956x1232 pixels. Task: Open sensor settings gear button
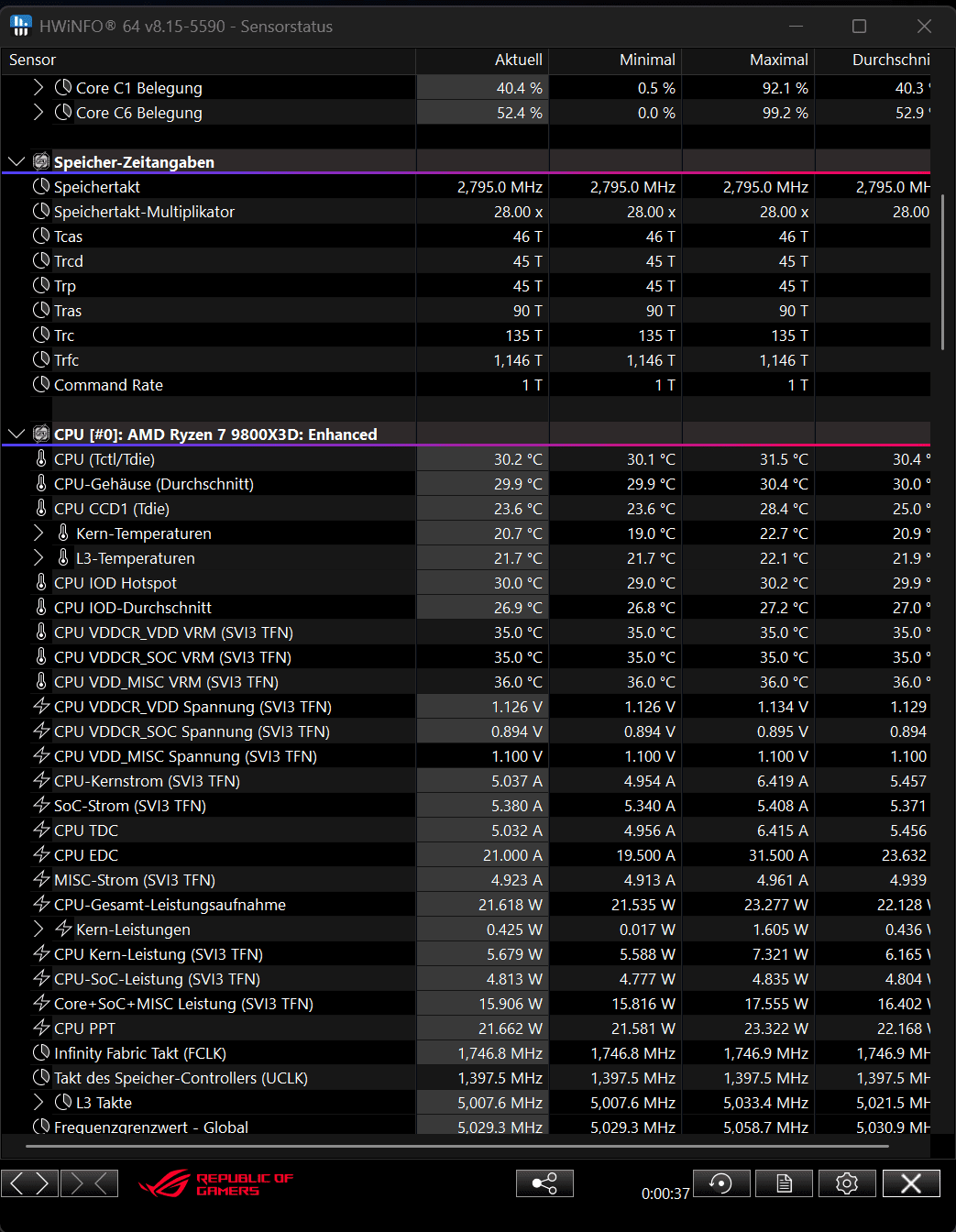click(x=847, y=1183)
